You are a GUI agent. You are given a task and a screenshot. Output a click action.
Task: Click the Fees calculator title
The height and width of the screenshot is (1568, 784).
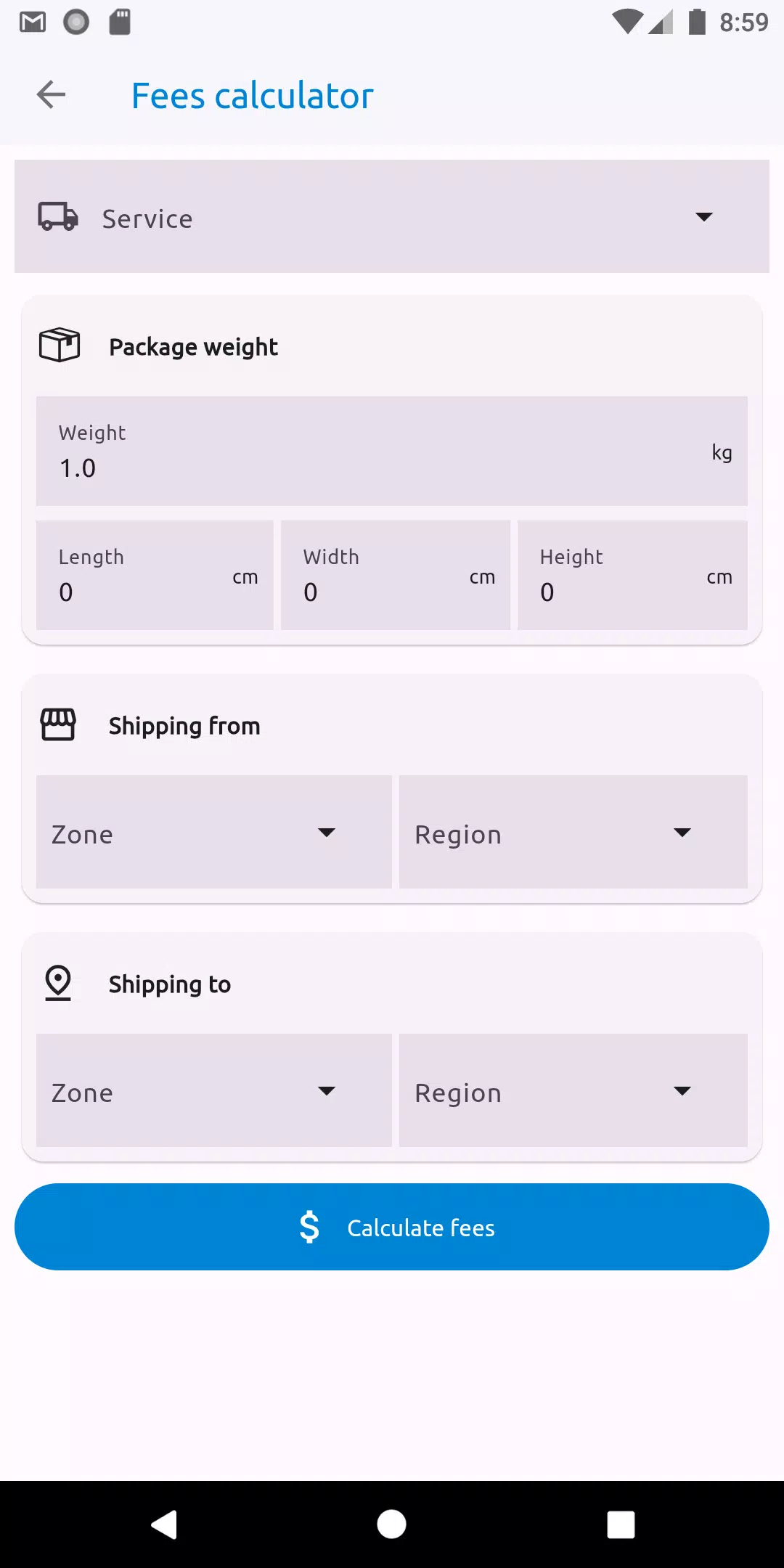pos(253,96)
